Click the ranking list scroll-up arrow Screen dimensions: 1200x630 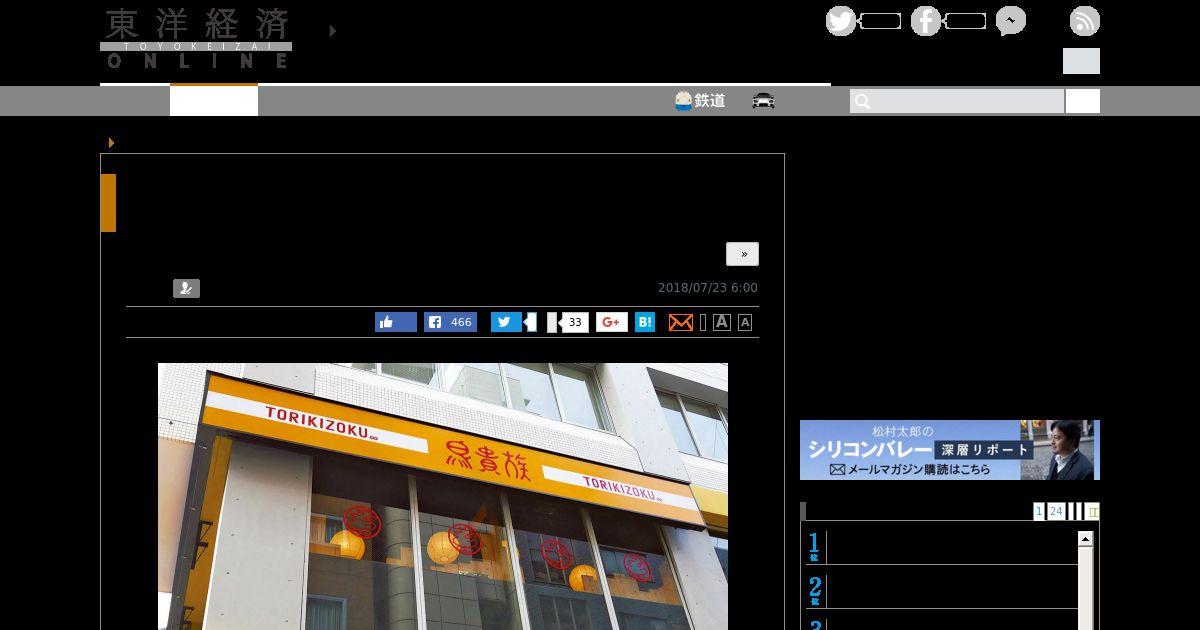pos(1085,539)
